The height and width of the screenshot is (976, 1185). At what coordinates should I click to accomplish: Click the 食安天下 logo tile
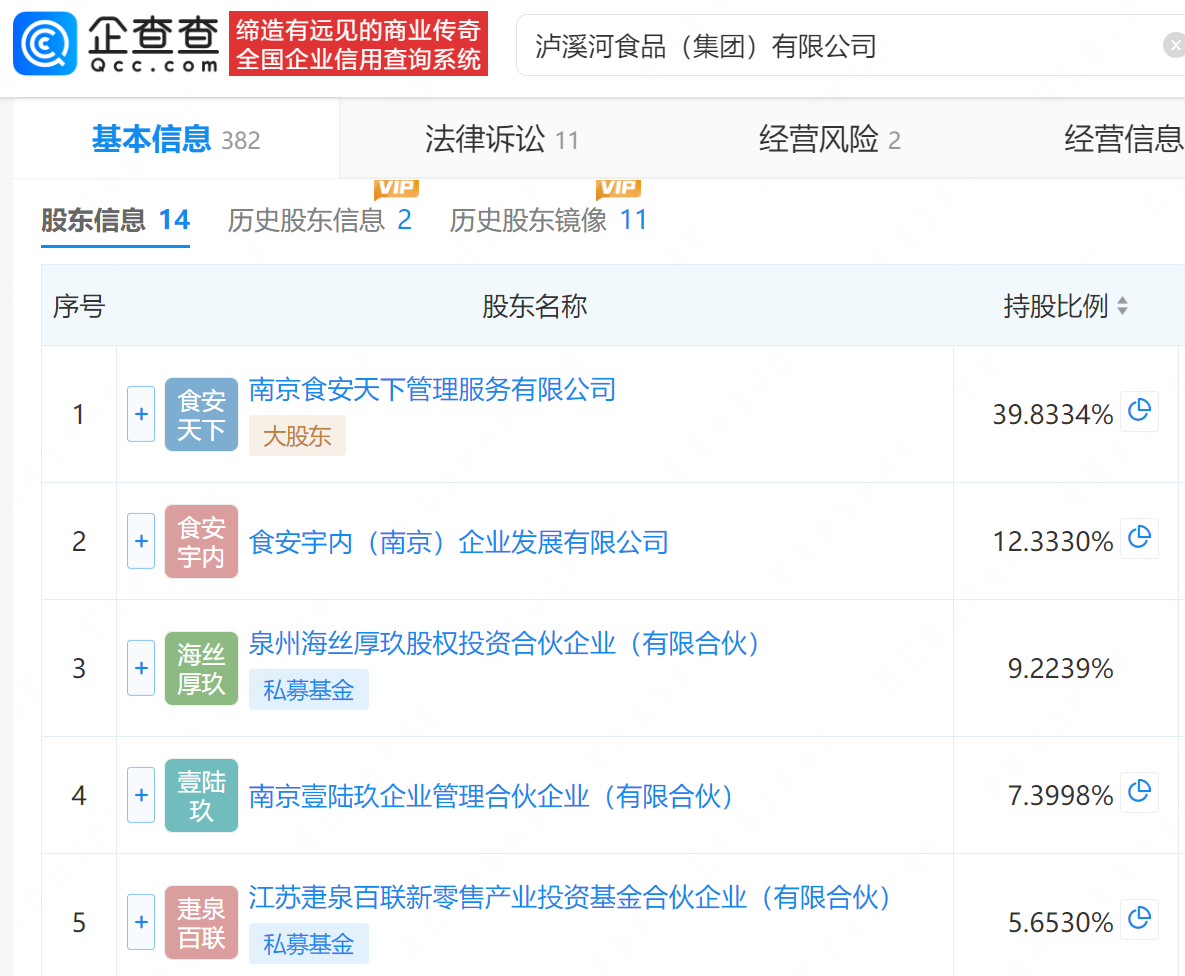202,414
